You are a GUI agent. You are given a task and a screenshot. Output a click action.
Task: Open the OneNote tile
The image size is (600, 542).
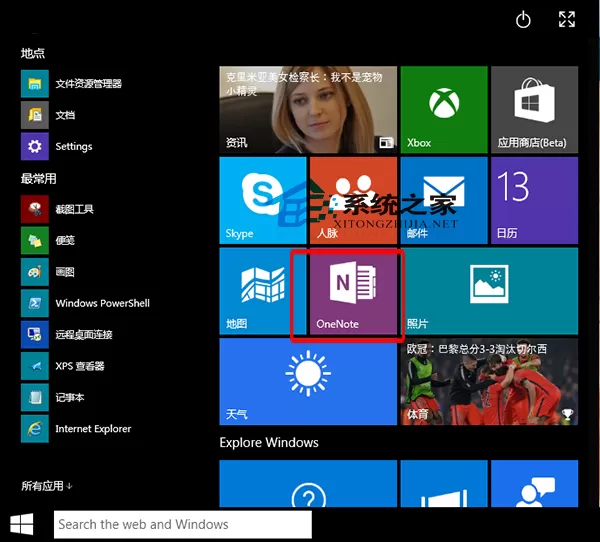(353, 291)
